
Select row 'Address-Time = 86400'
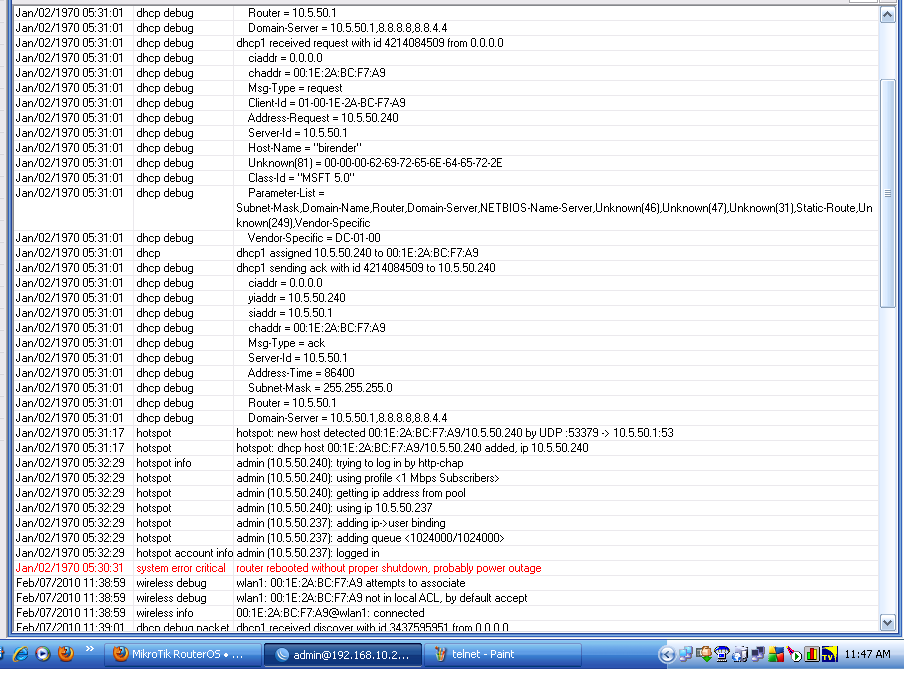[x=445, y=373]
